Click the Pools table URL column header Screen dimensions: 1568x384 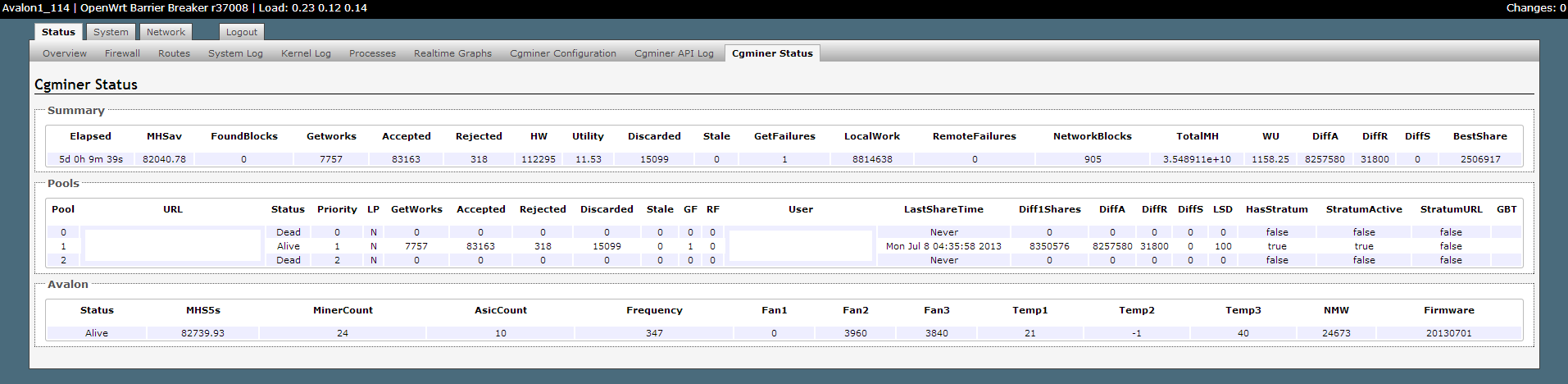173,209
